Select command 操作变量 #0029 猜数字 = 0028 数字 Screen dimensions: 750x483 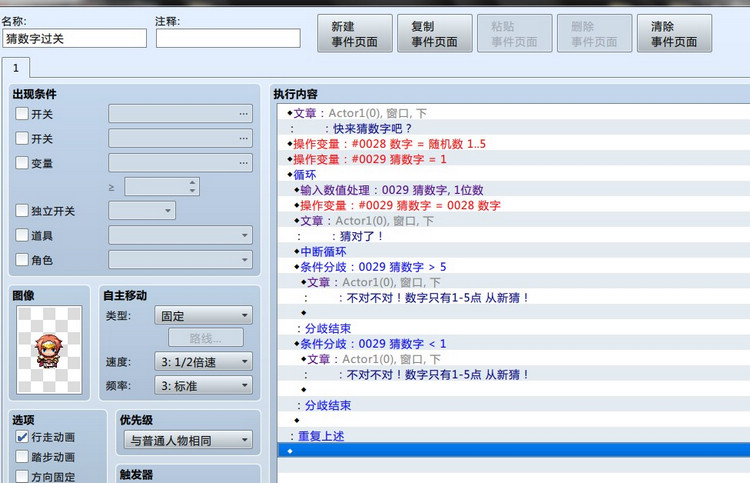[x=514, y=205]
